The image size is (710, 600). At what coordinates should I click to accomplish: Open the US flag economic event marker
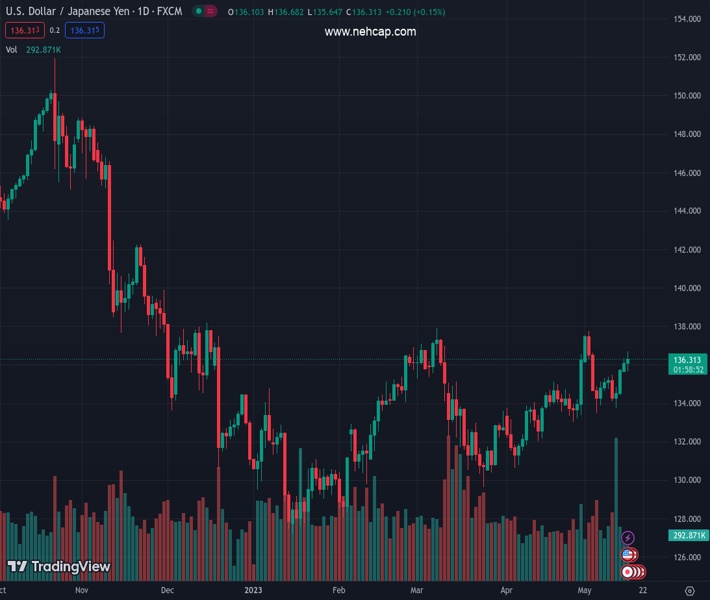click(x=628, y=555)
